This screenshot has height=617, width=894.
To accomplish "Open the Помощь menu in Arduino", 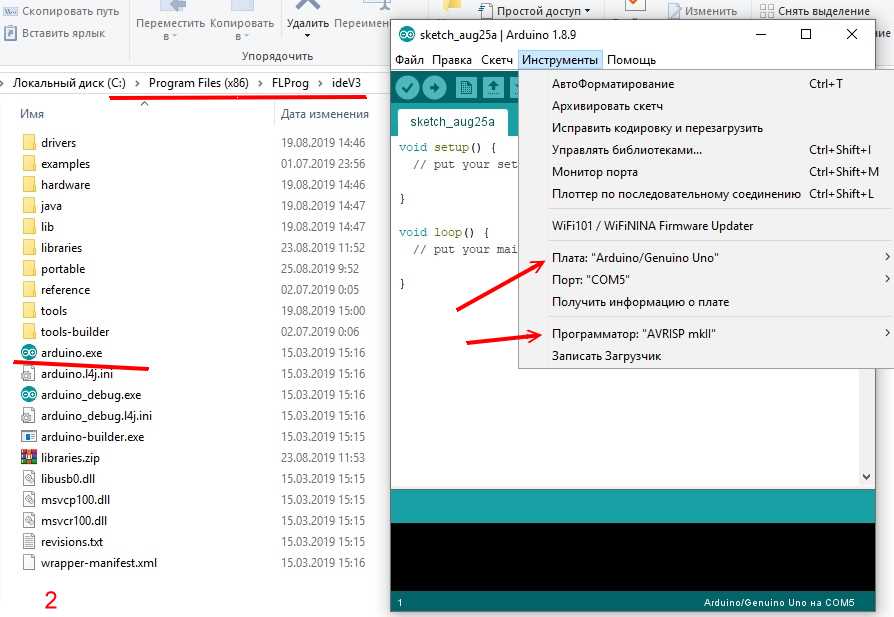I will 631,60.
